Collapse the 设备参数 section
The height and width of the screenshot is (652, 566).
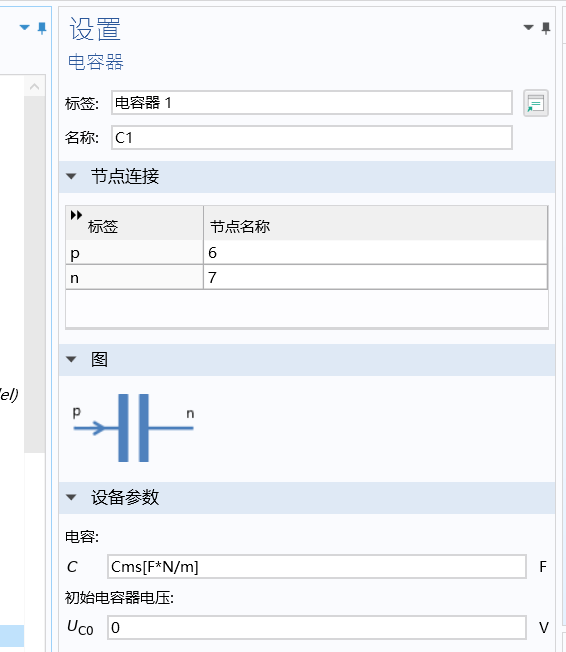71,497
